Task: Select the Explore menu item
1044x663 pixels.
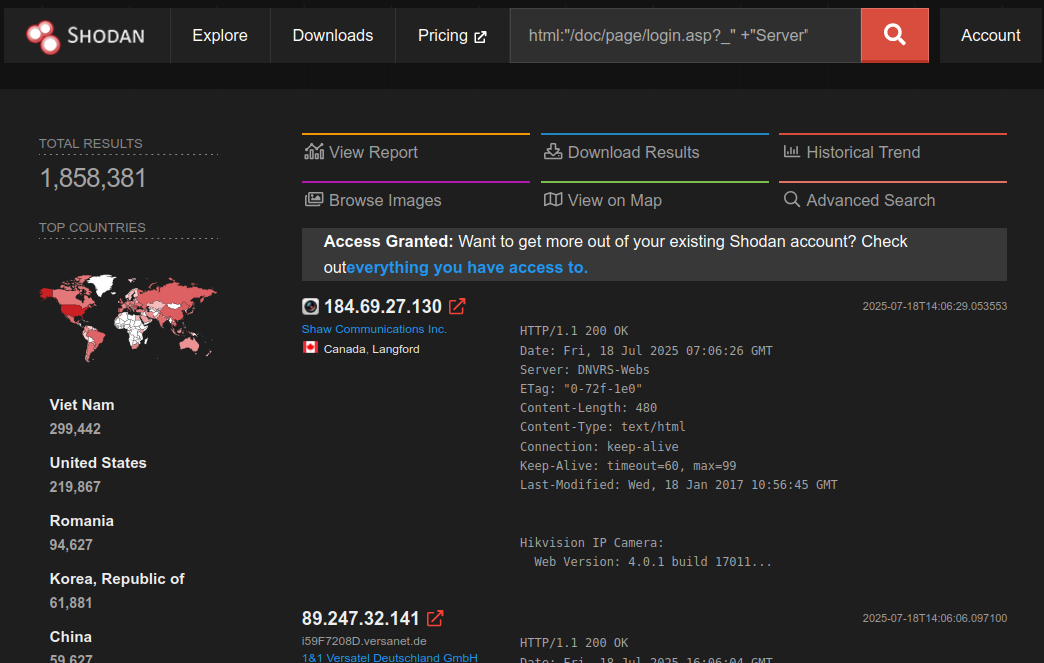Action: (x=219, y=35)
